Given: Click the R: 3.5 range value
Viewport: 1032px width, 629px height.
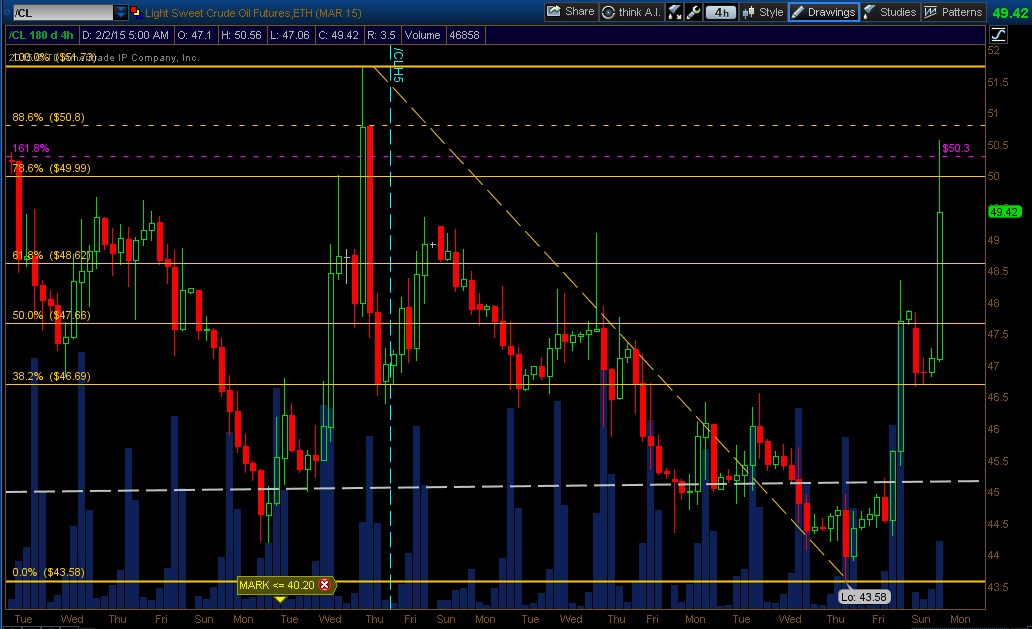Looking at the screenshot, I should (x=382, y=35).
